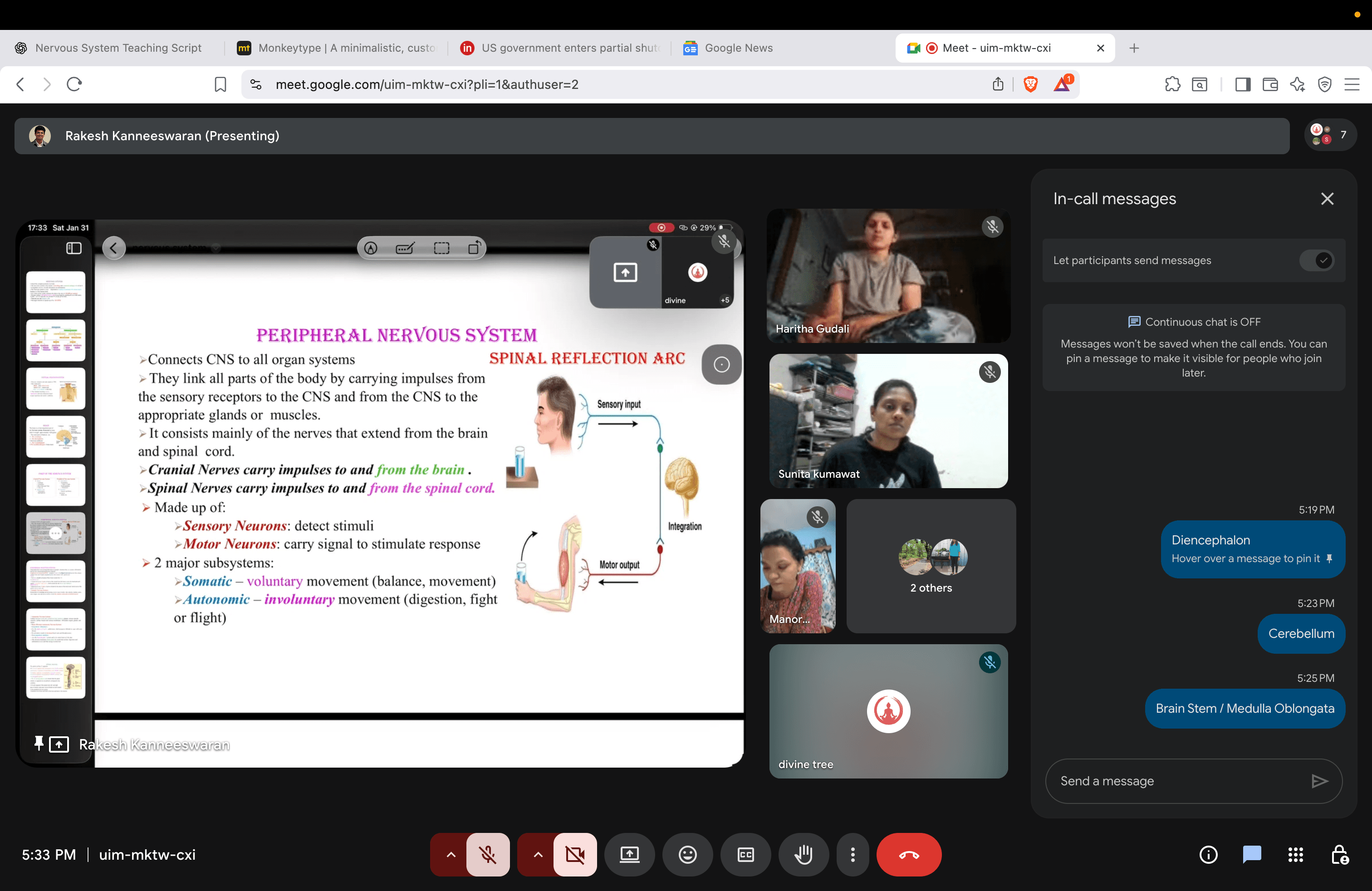Unmute the microphone
Viewport: 1372px width, 891px height.
coord(488,854)
